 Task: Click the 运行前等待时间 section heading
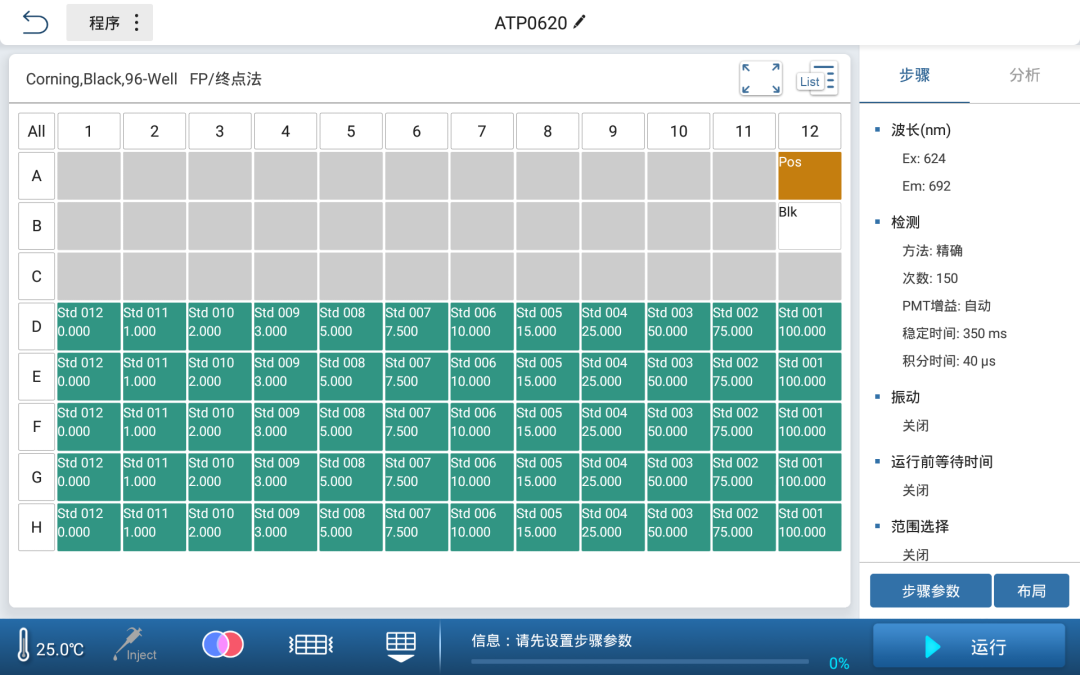942,461
